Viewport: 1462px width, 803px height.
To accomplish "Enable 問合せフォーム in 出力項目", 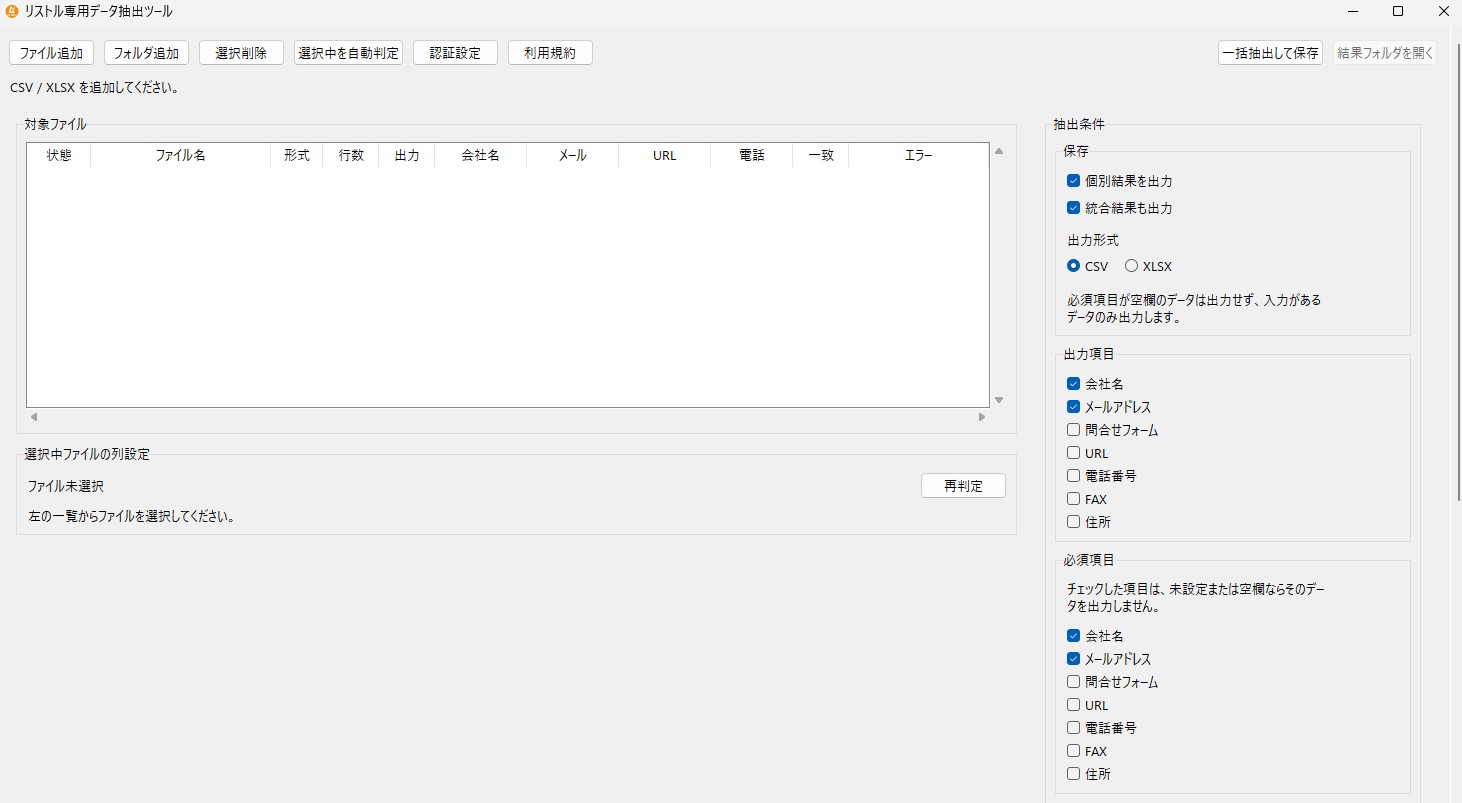I will point(1073,430).
